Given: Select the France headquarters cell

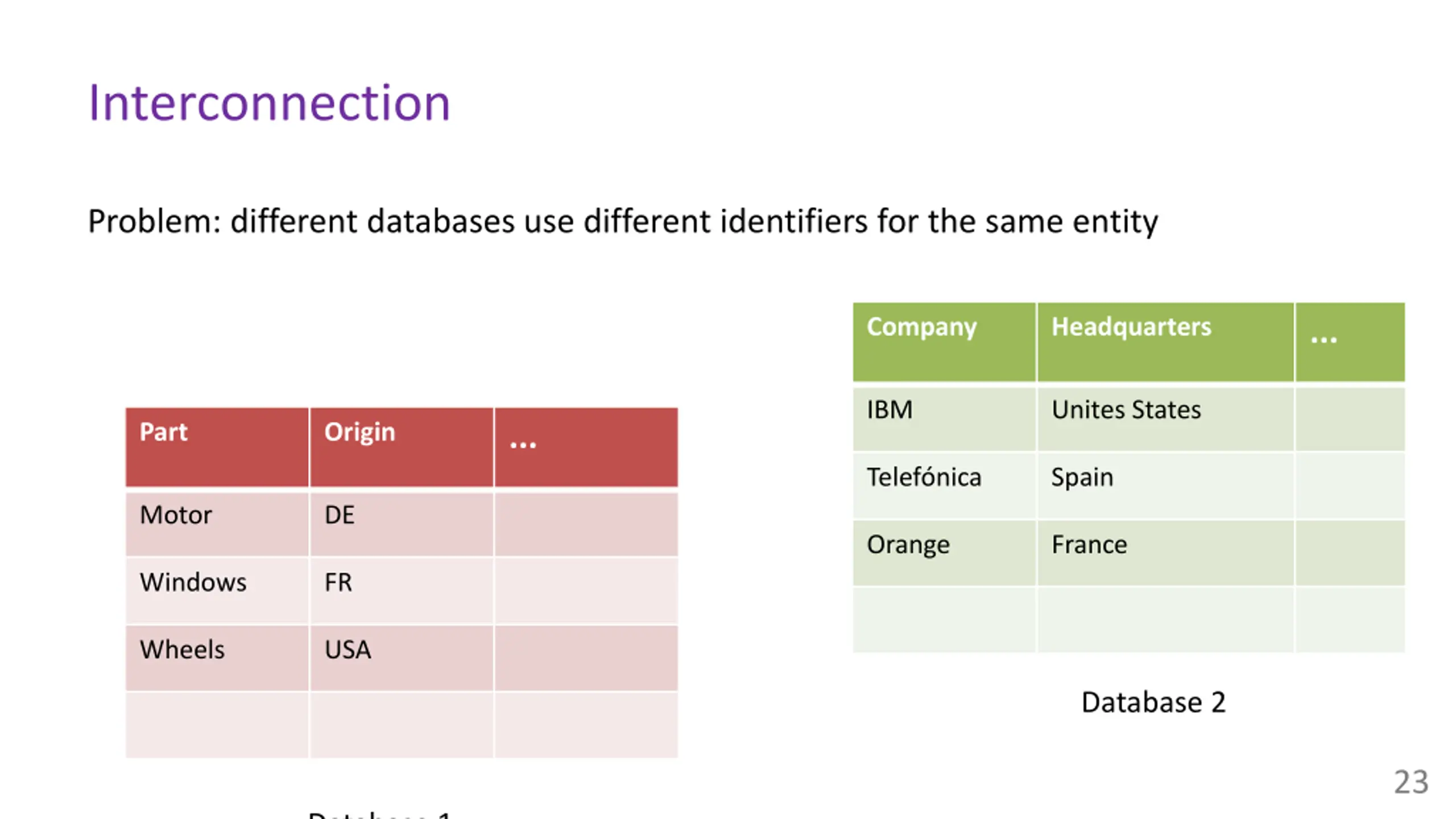Looking at the screenshot, I should pyautogui.click(x=1165, y=553).
